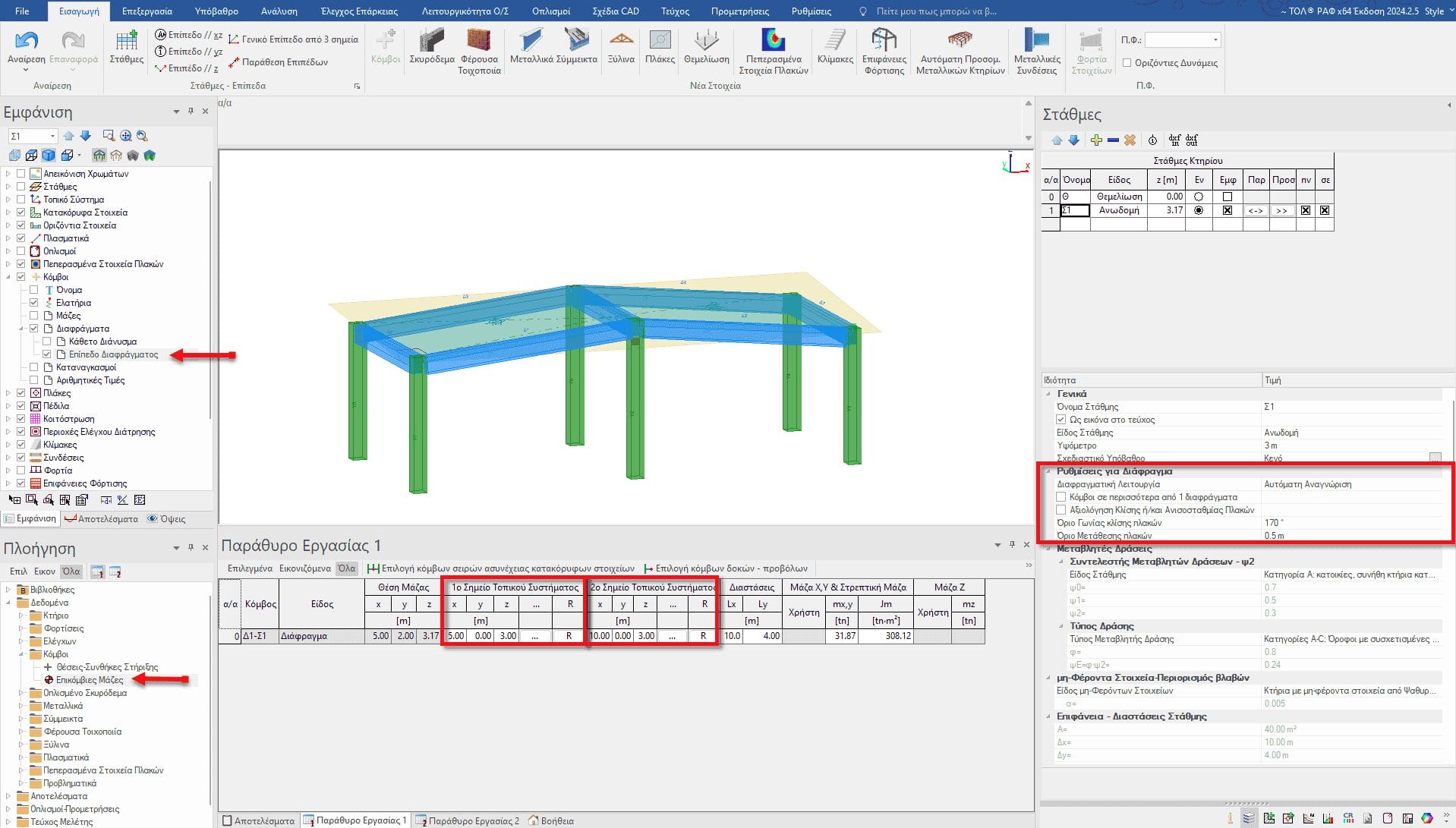The height and width of the screenshot is (828, 1456).
Task: Expand the Μεταλλικά folder in navigation
Action: (x=21, y=706)
